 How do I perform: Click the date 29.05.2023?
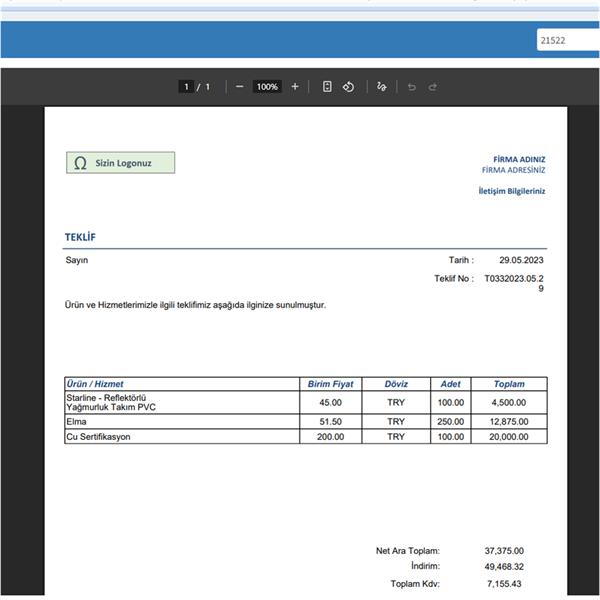[x=521, y=260]
